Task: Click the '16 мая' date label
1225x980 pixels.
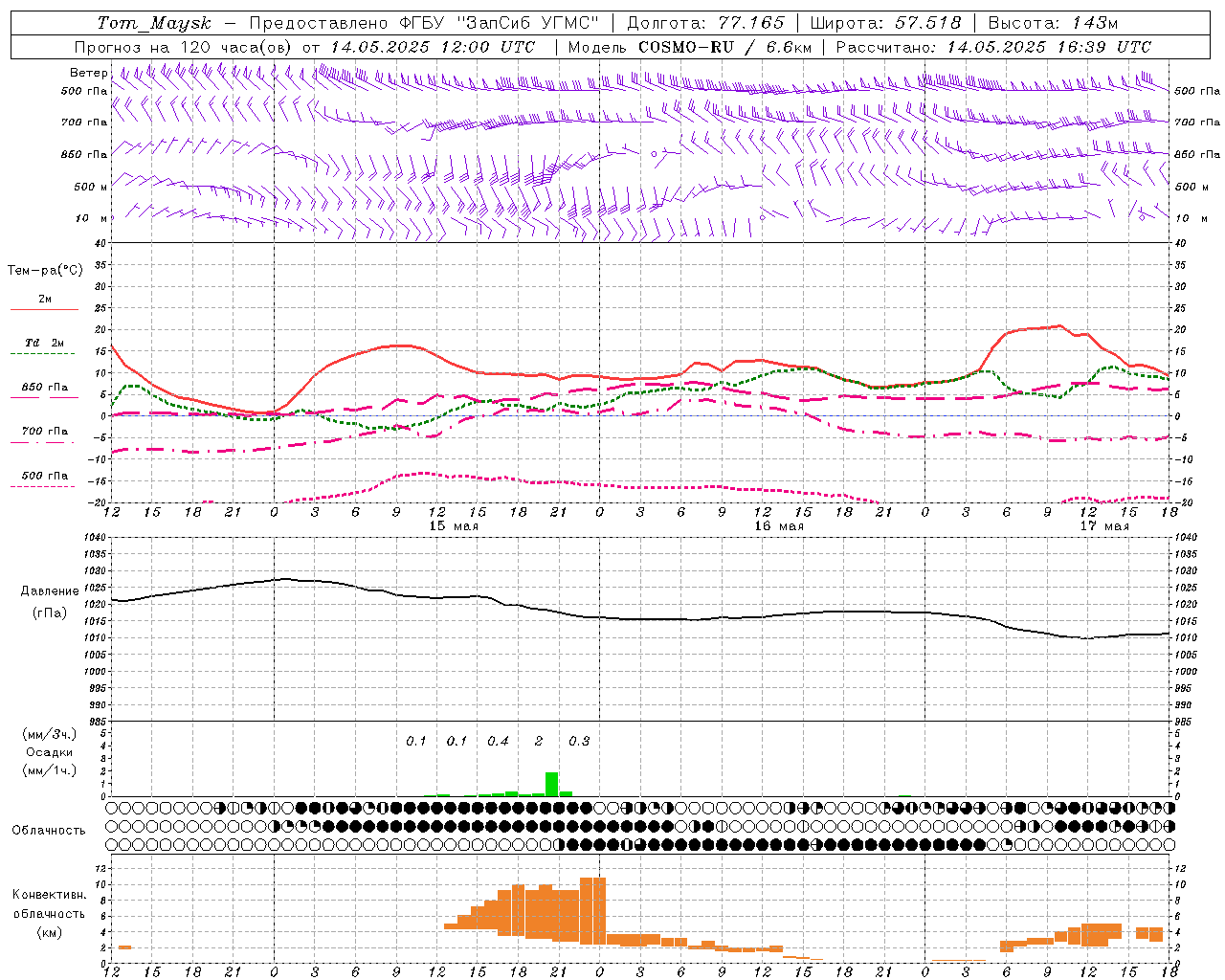Action: (779, 526)
